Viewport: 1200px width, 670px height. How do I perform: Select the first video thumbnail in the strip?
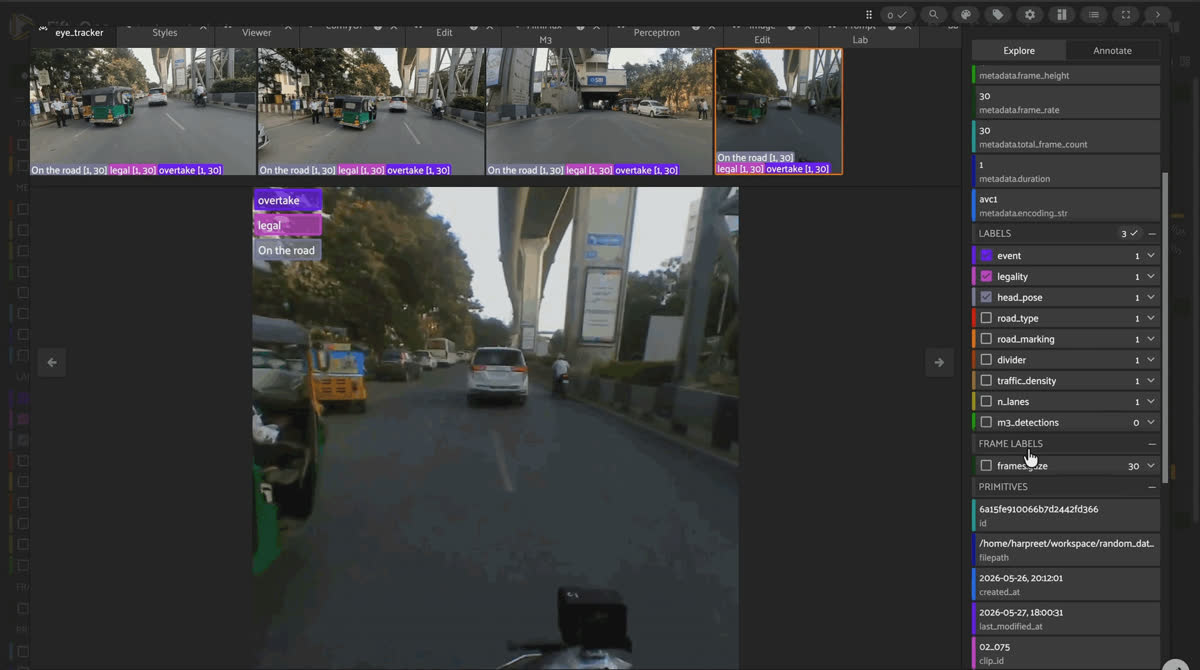143,112
